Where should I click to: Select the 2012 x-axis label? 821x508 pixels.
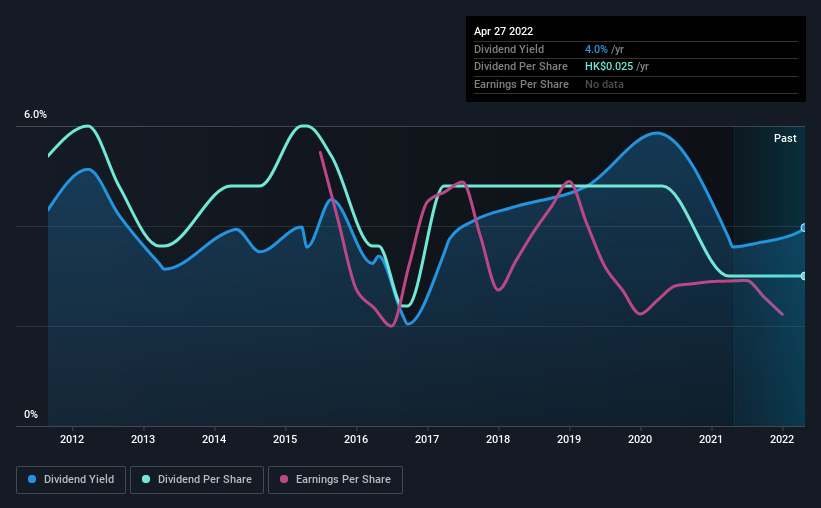tap(72, 439)
